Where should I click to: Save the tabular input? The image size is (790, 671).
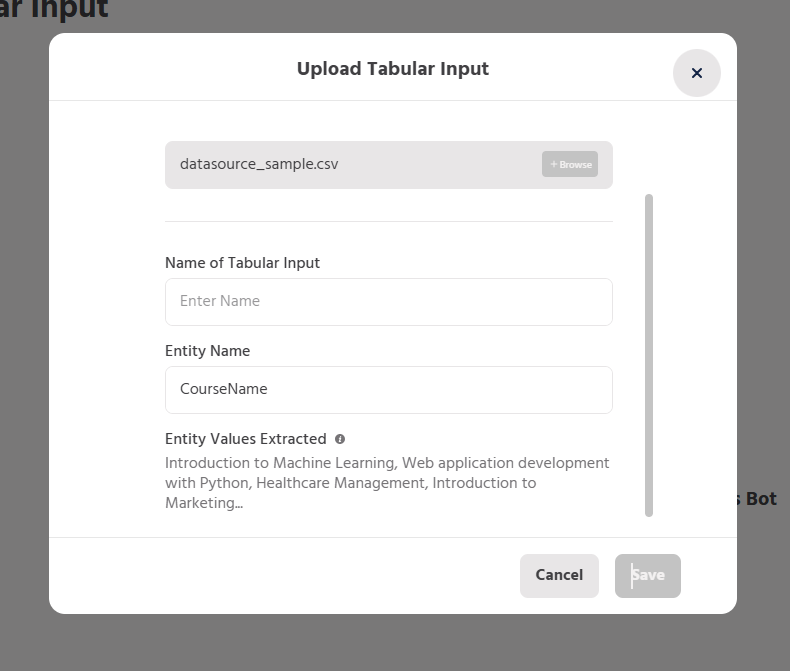[x=647, y=575]
